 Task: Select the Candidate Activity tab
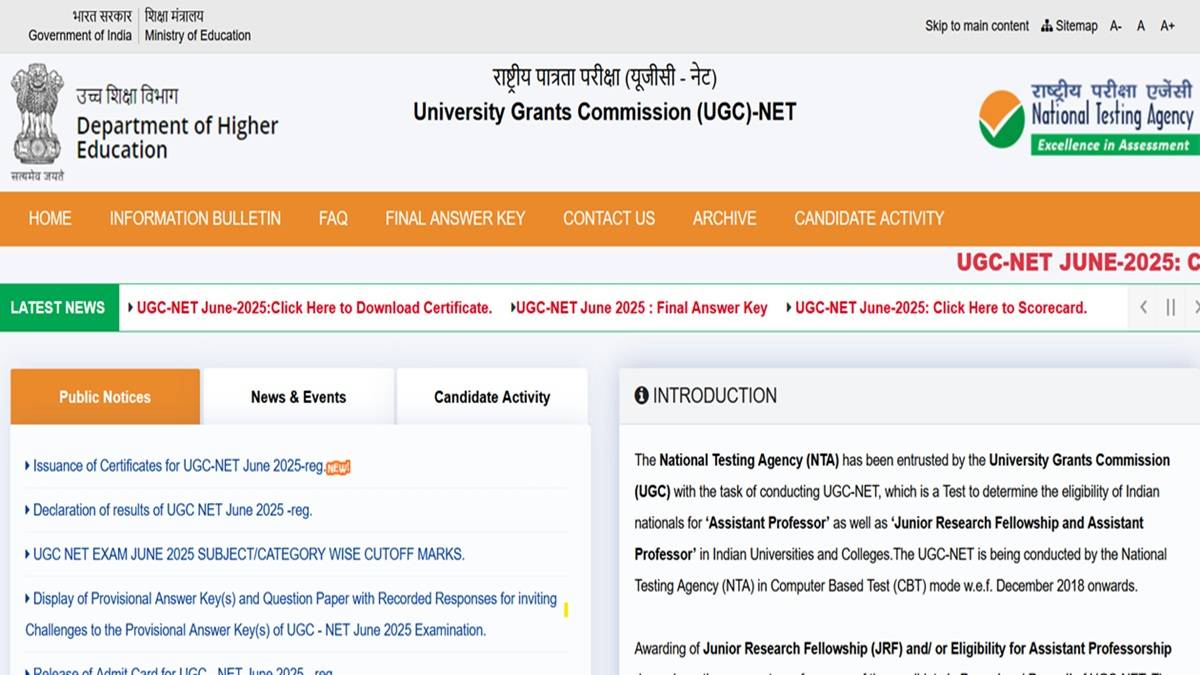(x=492, y=397)
